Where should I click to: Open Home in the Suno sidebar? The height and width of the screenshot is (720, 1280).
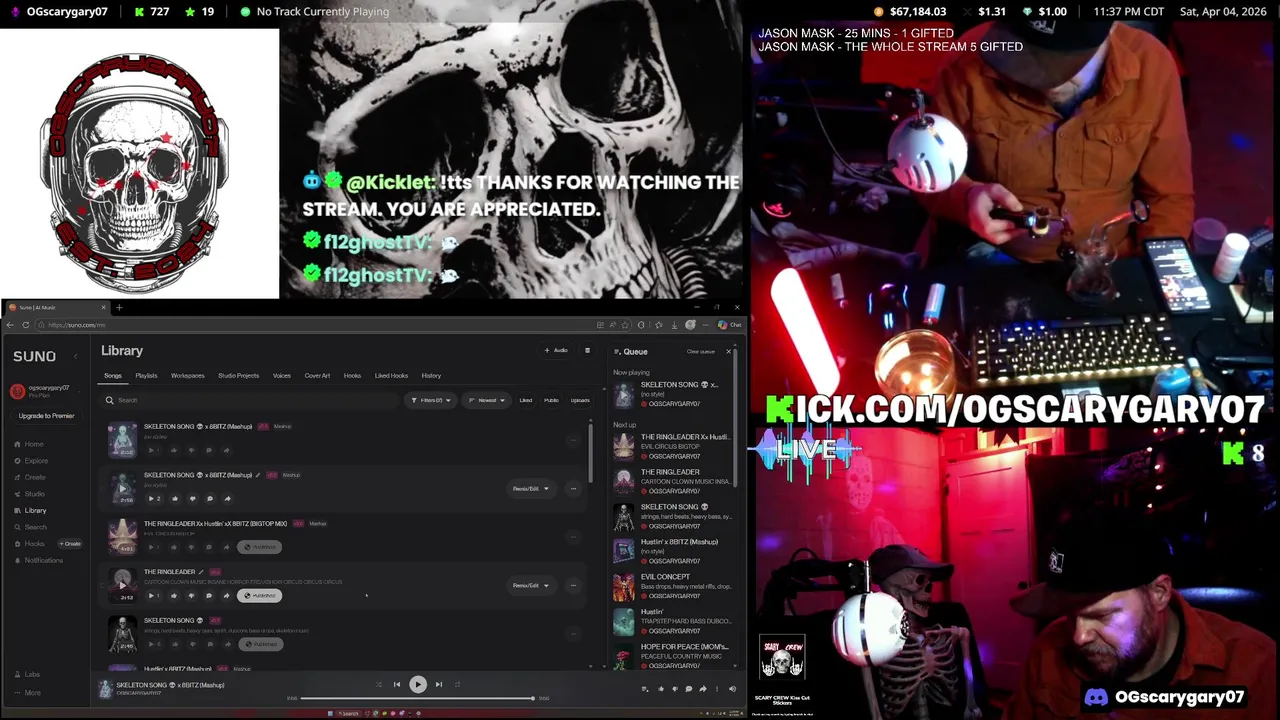(x=29, y=444)
